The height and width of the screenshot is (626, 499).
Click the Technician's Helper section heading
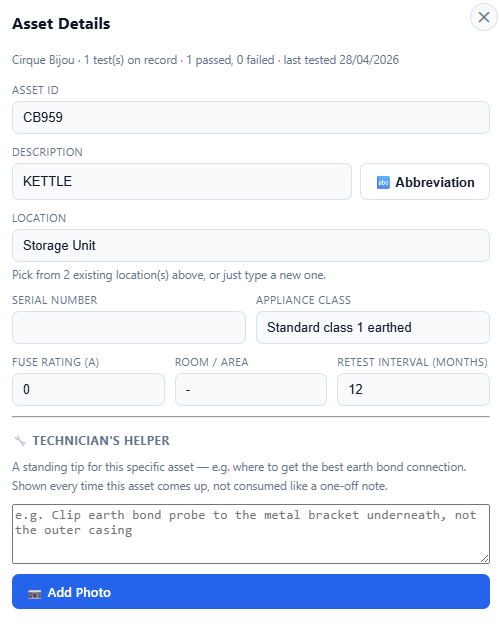101,440
